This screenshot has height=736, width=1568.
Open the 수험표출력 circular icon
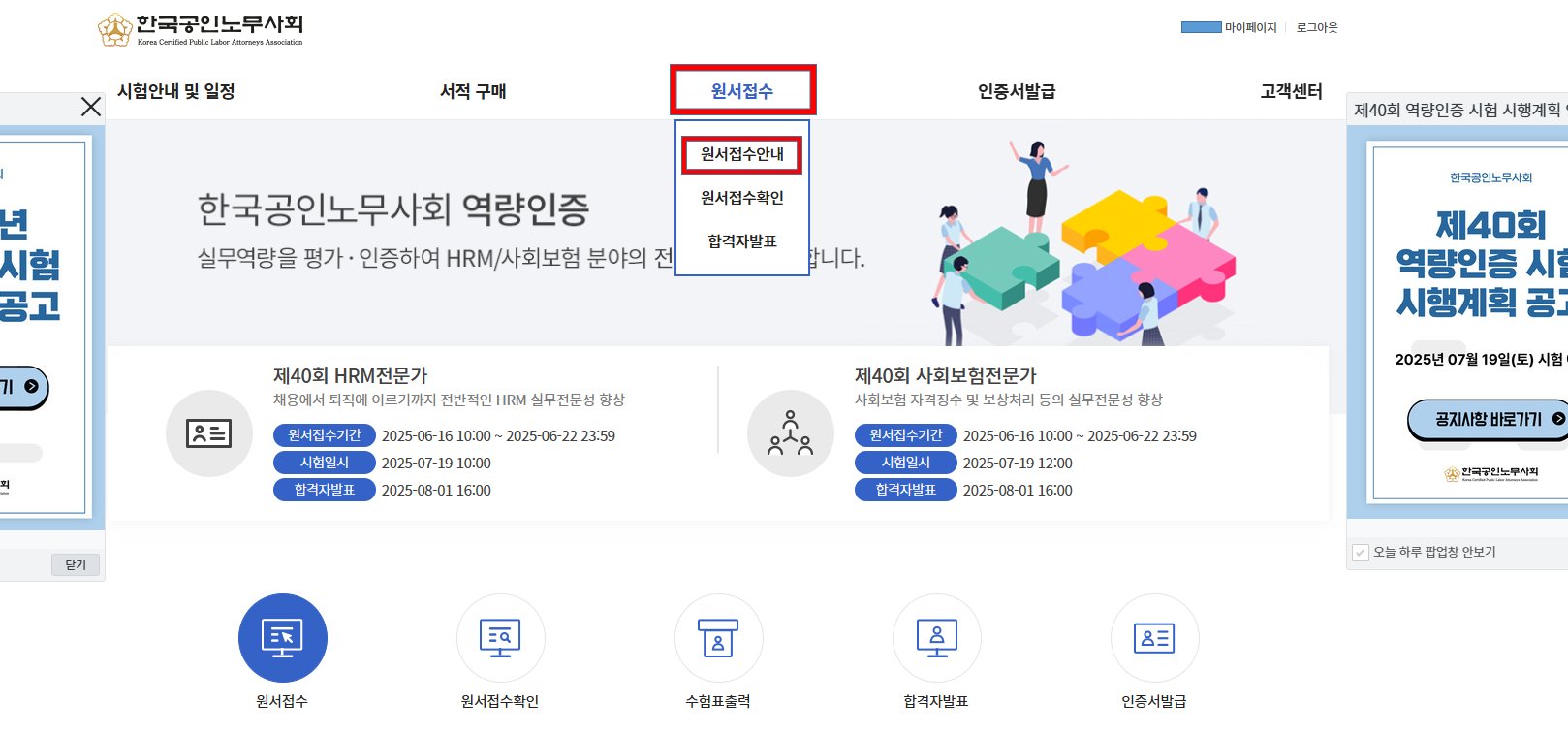tap(719, 638)
